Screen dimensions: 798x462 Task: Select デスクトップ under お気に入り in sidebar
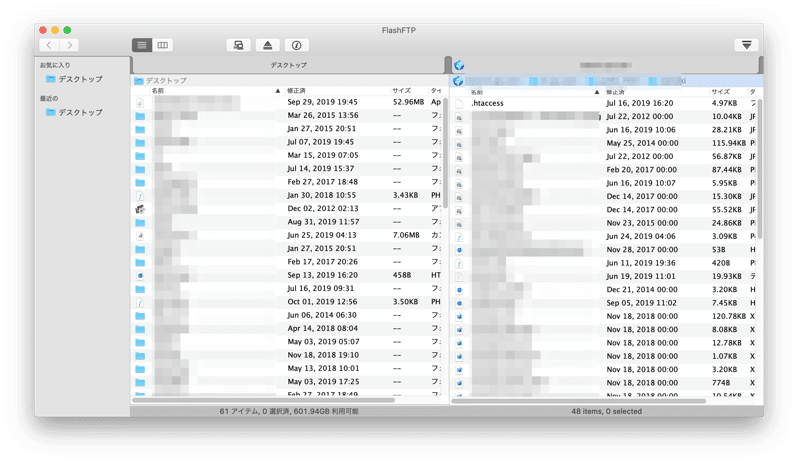74,79
